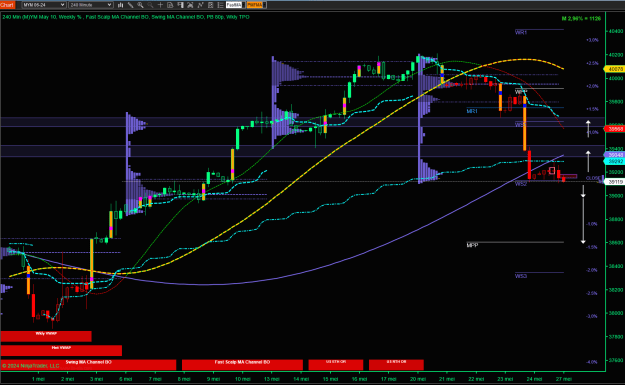Toggle the second red VWAP button
This screenshot has width=625, height=385.
coord(61,350)
